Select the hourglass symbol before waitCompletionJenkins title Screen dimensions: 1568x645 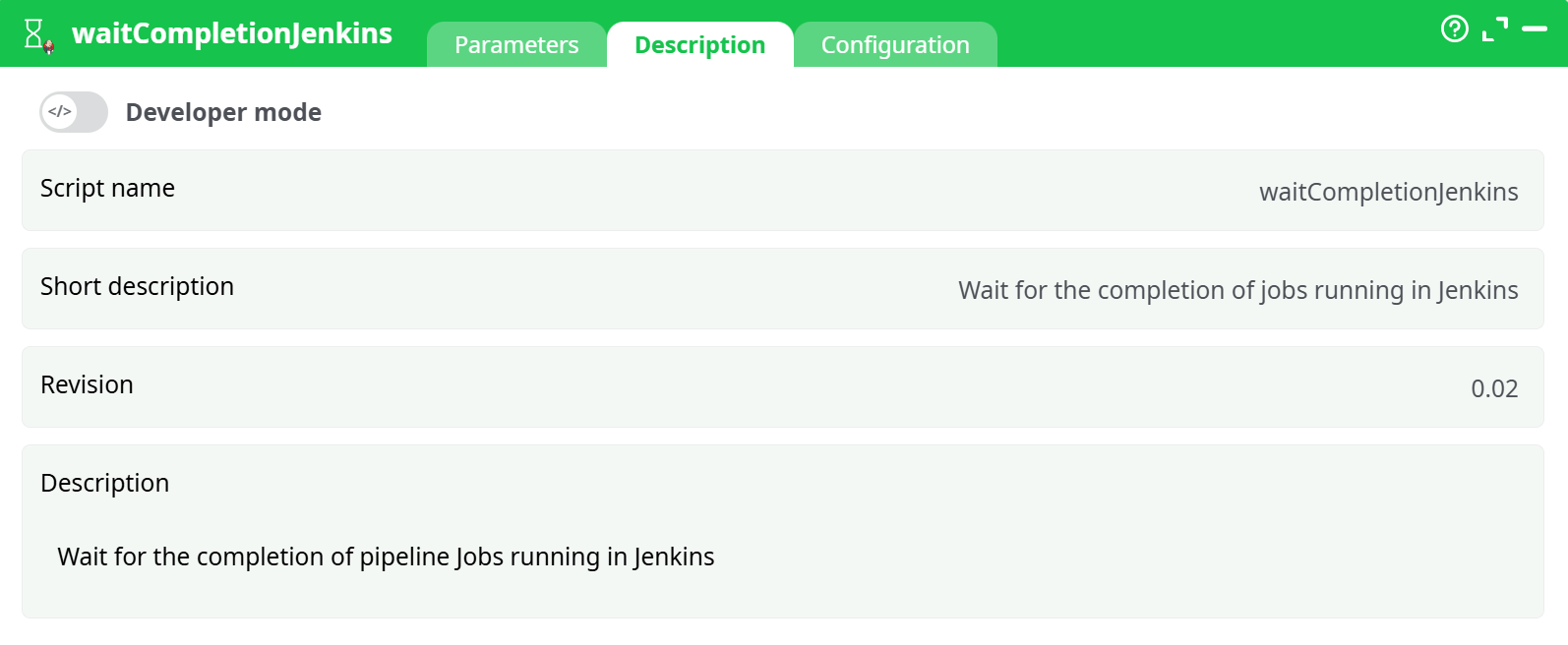click(x=32, y=31)
